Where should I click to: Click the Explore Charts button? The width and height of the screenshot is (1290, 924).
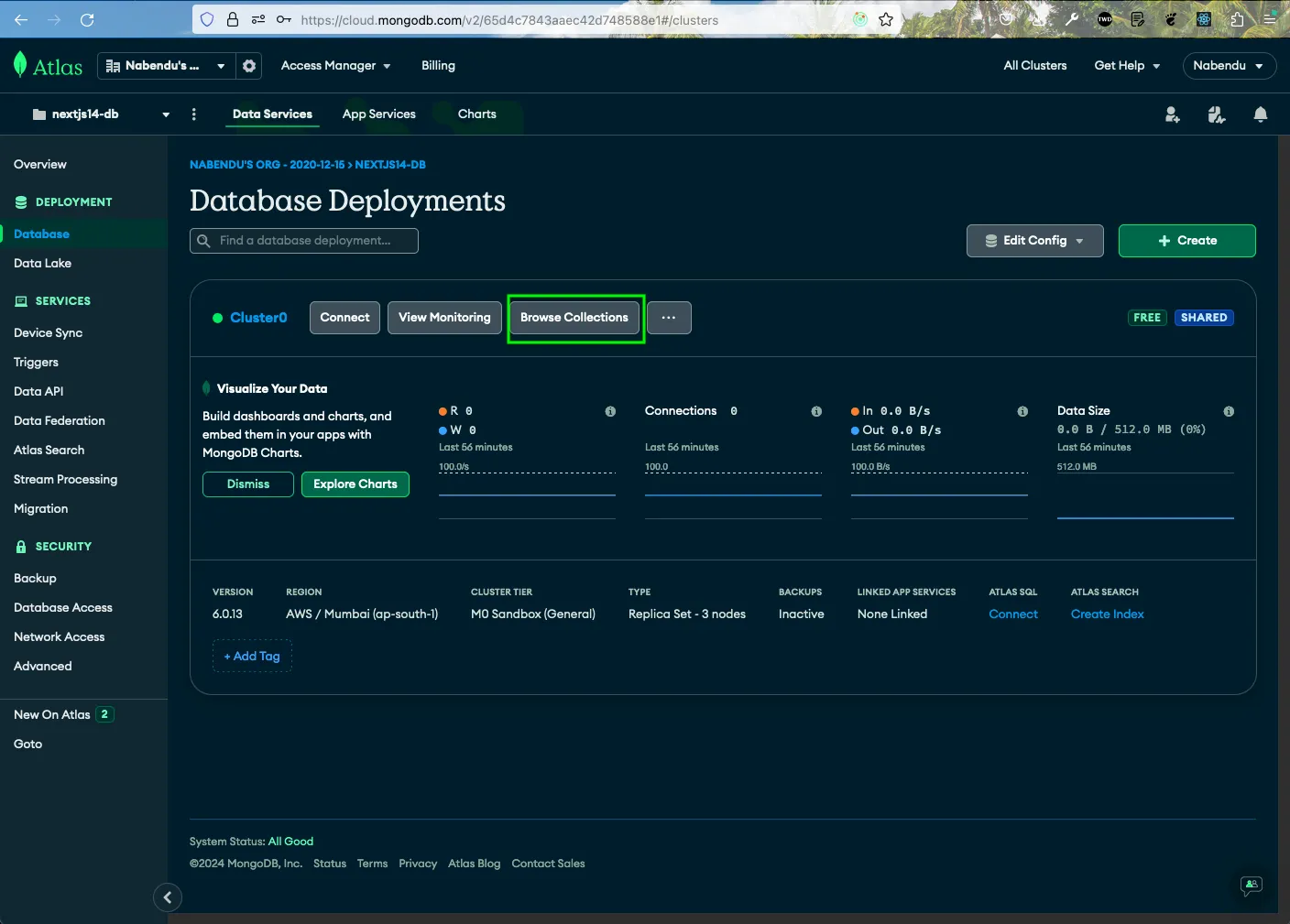[x=355, y=484]
